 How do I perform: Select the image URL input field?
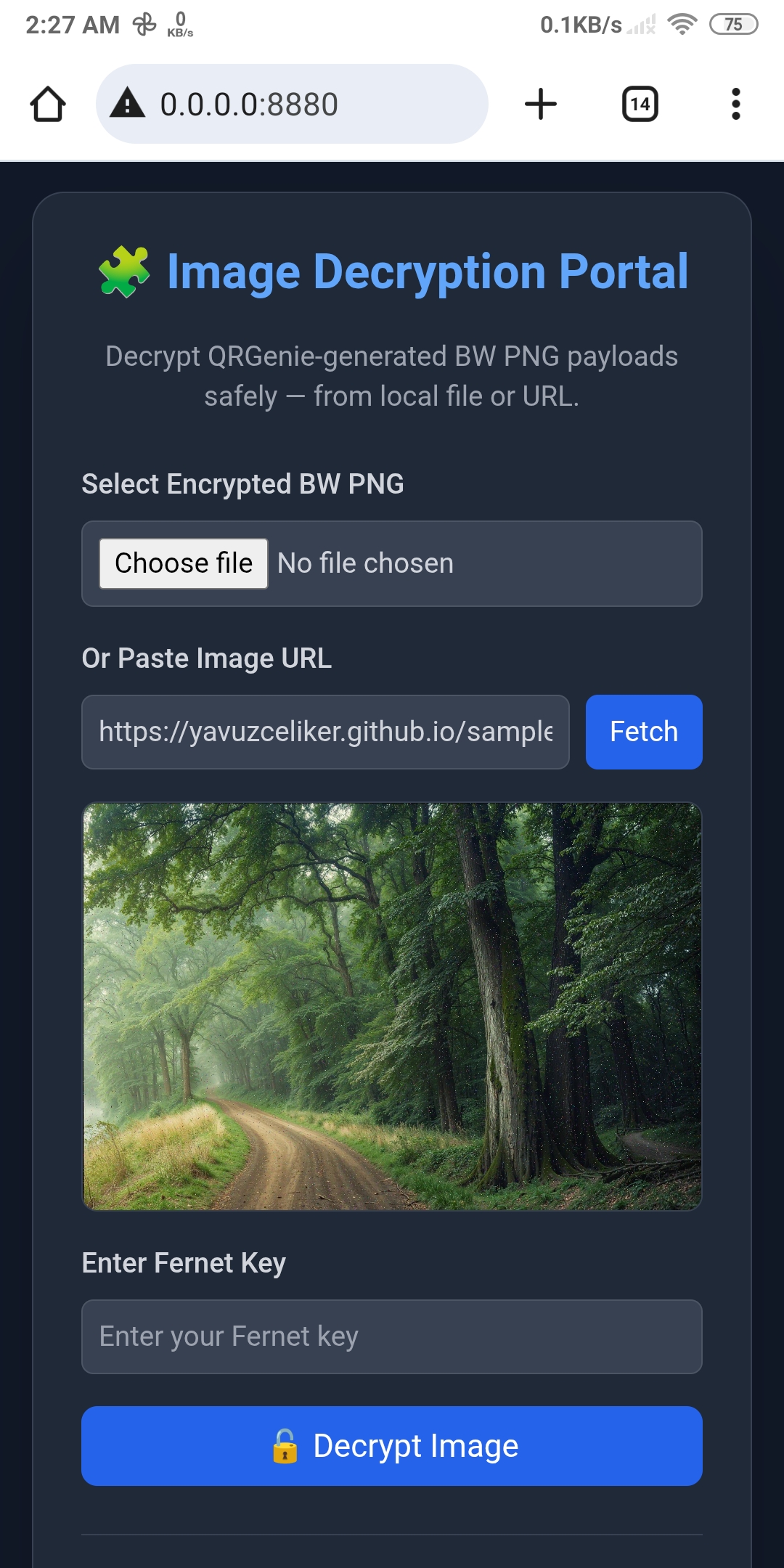pyautogui.click(x=326, y=732)
